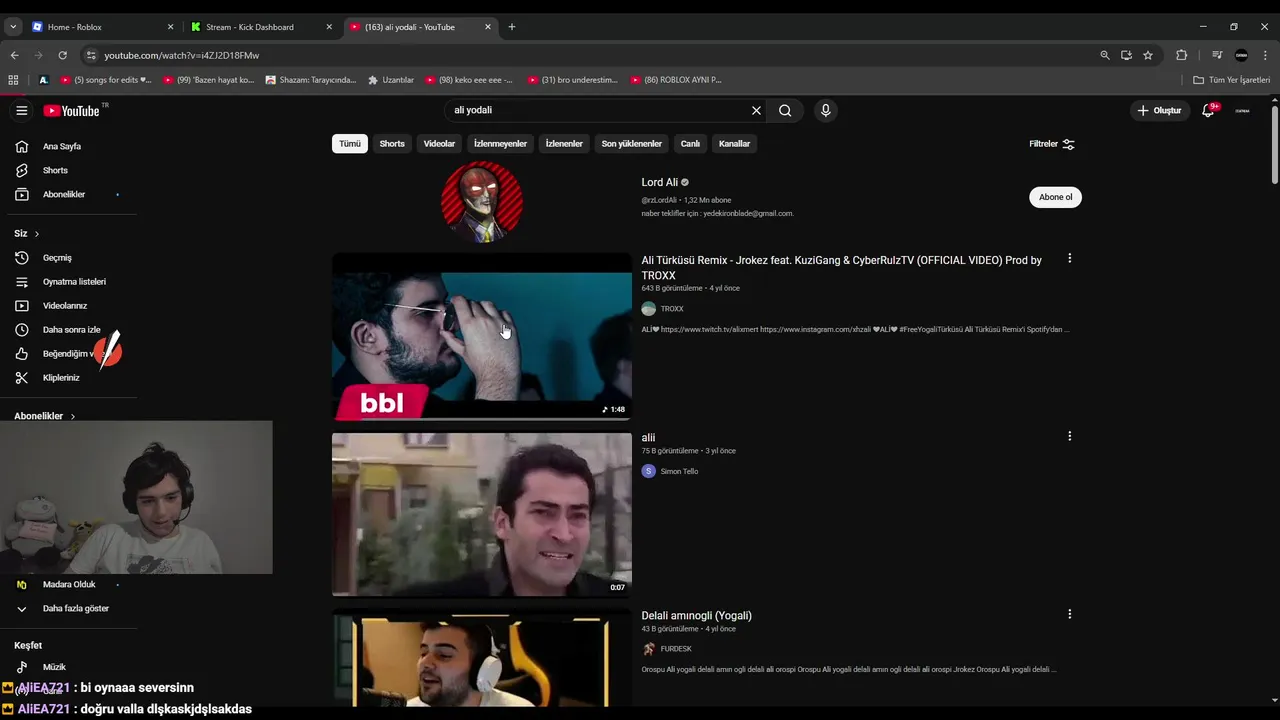The height and width of the screenshot is (720, 1280).
Task: Select the Son yüklenenler filter chip
Action: click(x=631, y=144)
